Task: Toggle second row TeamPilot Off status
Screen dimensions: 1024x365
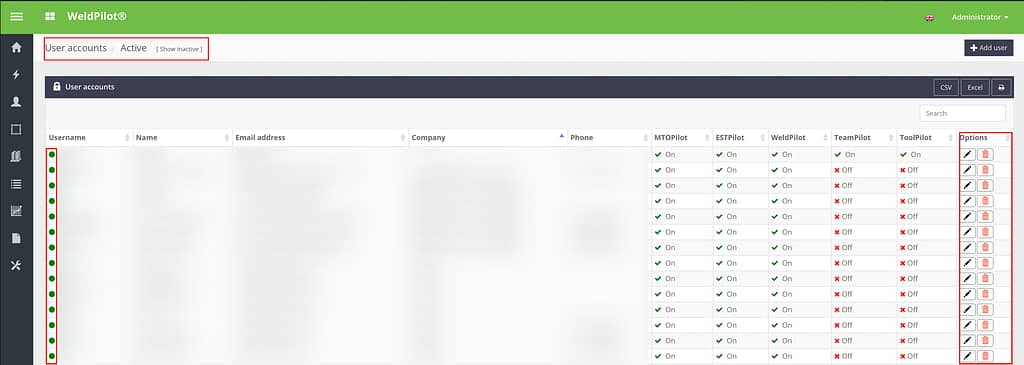Action: (843, 170)
